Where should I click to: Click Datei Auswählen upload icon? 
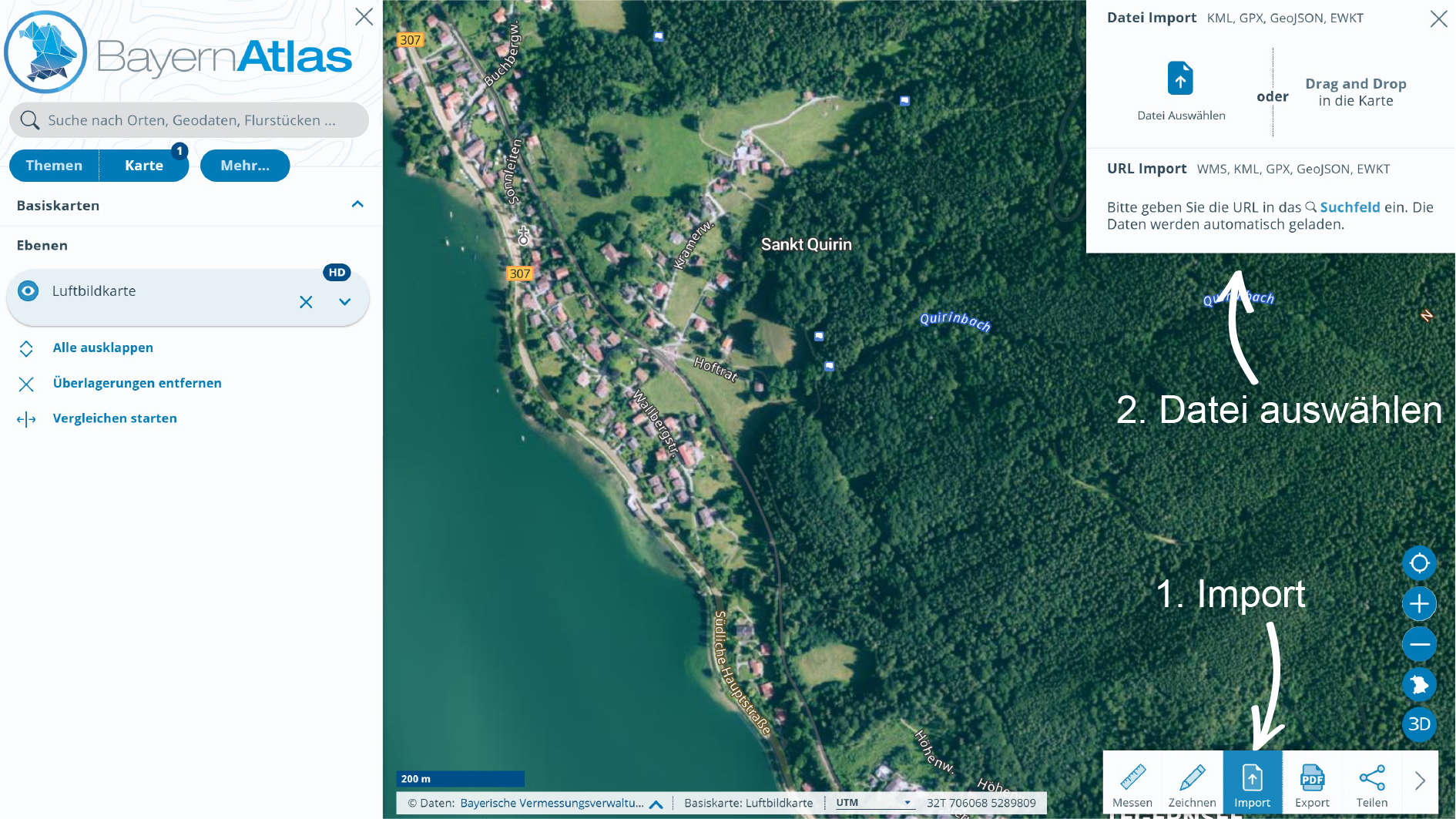point(1180,79)
